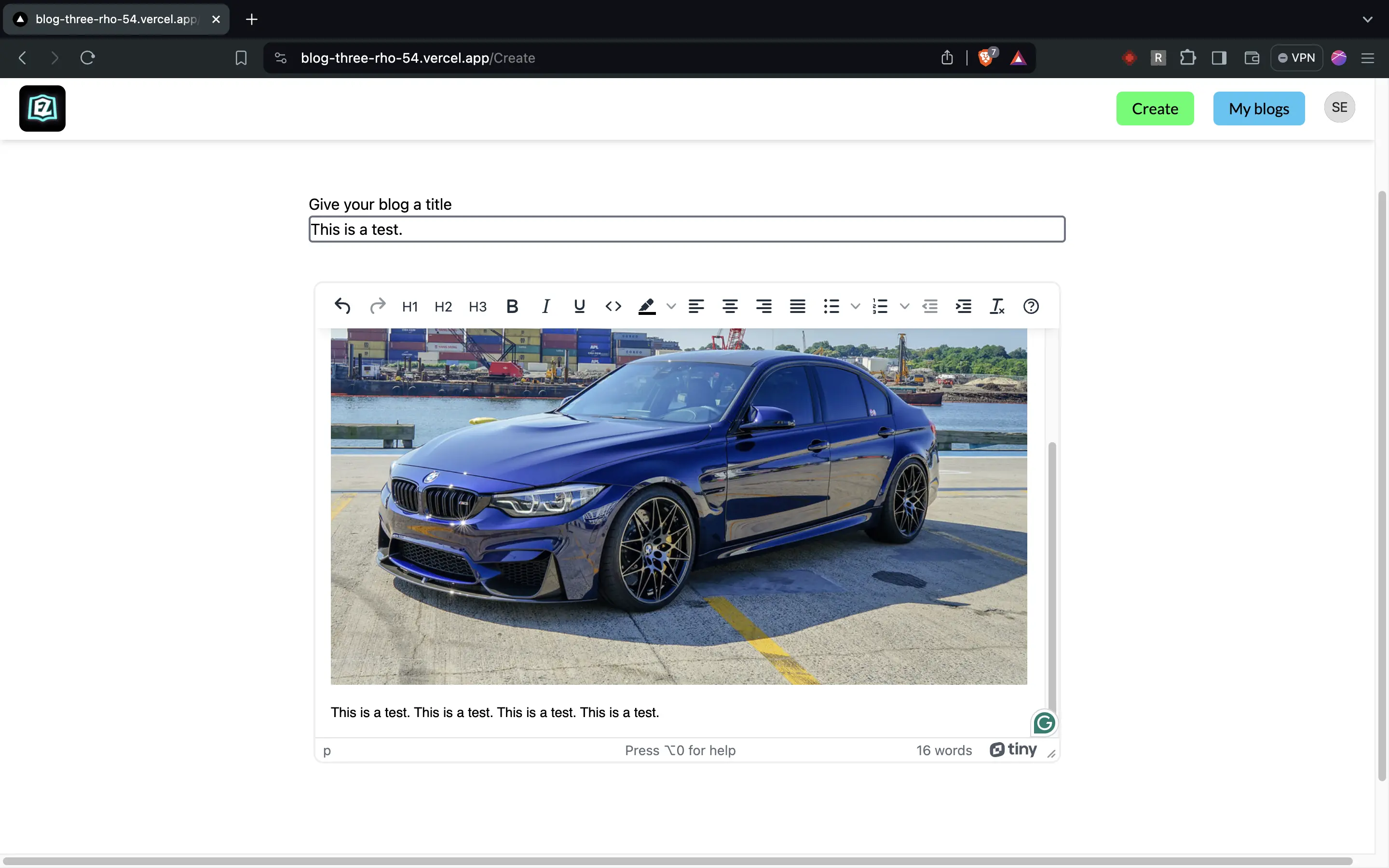This screenshot has height=868, width=1389.
Task: Expand numbered list style options
Action: [905, 307]
